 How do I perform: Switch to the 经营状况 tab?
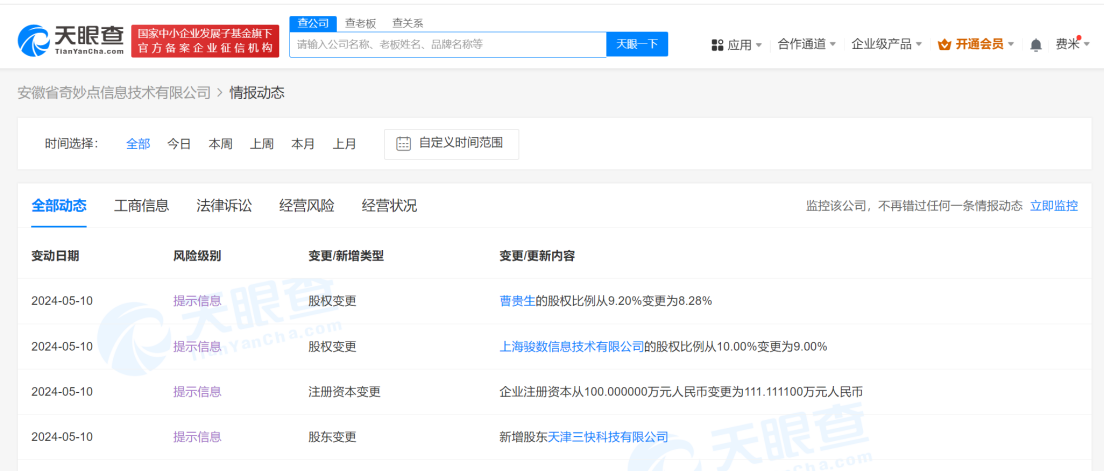click(389, 206)
